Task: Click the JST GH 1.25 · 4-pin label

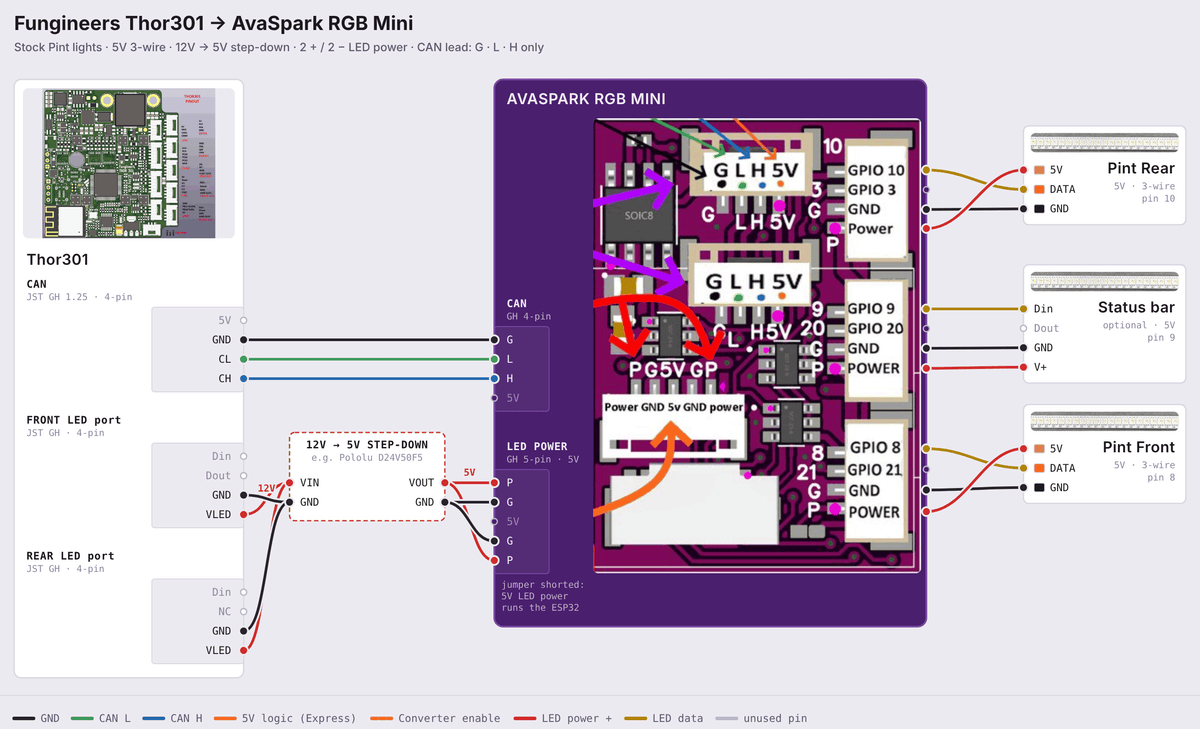Action: tap(79, 297)
